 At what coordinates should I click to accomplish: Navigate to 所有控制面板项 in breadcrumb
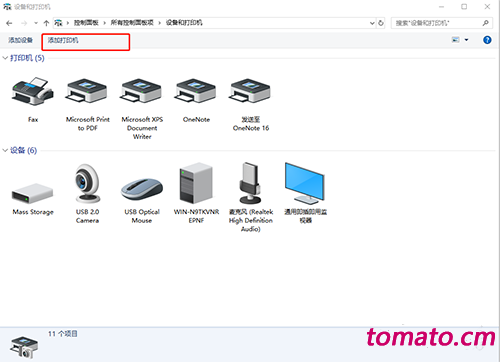(x=132, y=23)
